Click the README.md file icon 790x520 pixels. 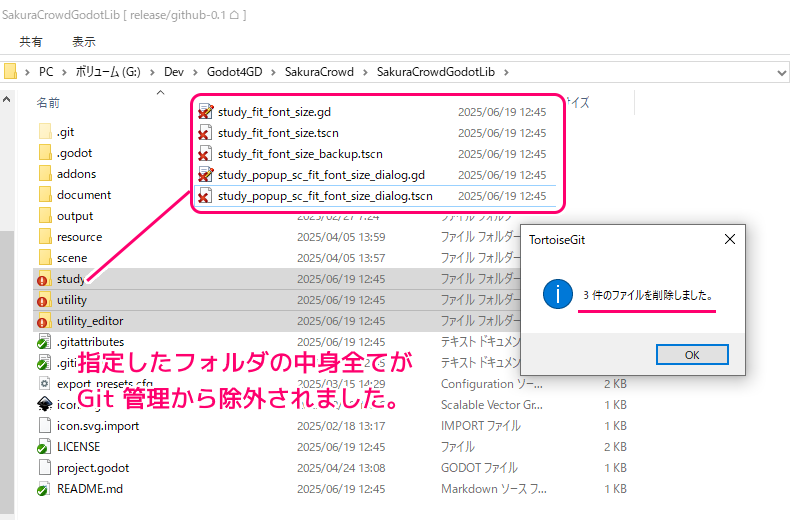(43, 489)
